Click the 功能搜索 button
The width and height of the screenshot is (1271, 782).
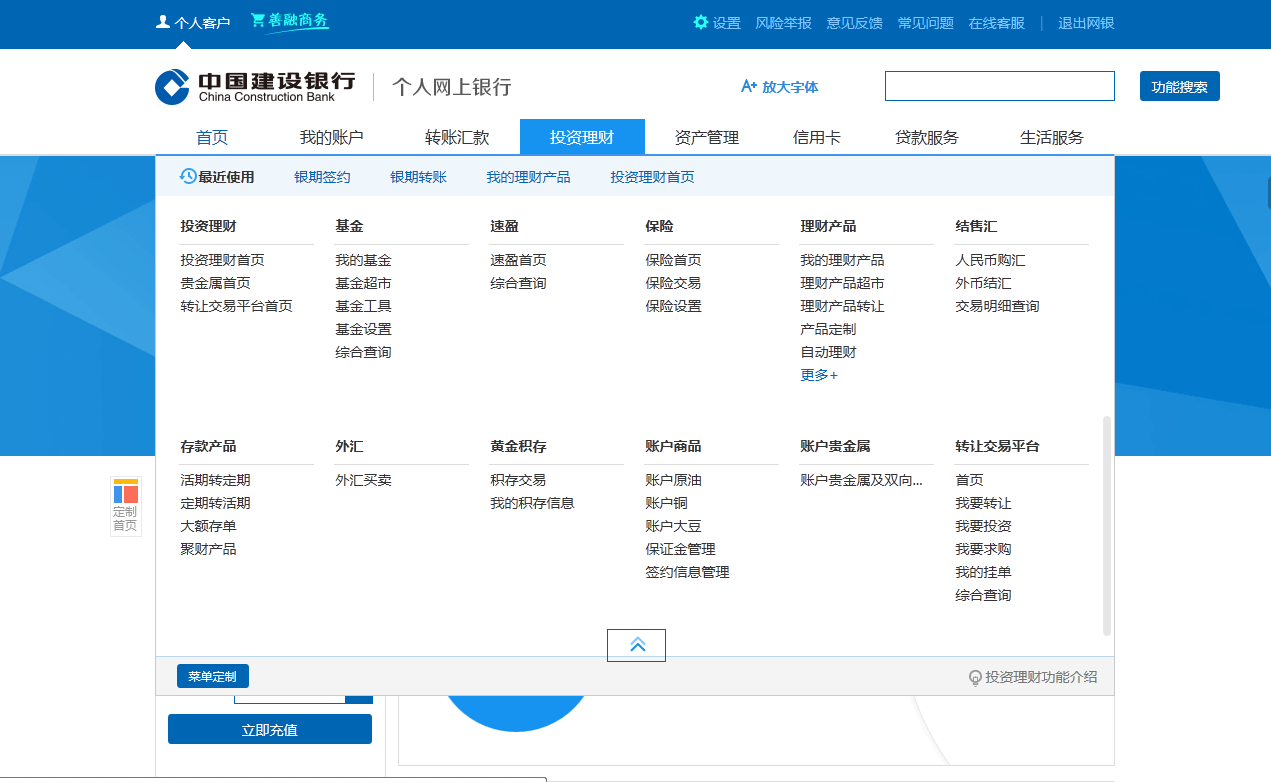(x=1180, y=86)
